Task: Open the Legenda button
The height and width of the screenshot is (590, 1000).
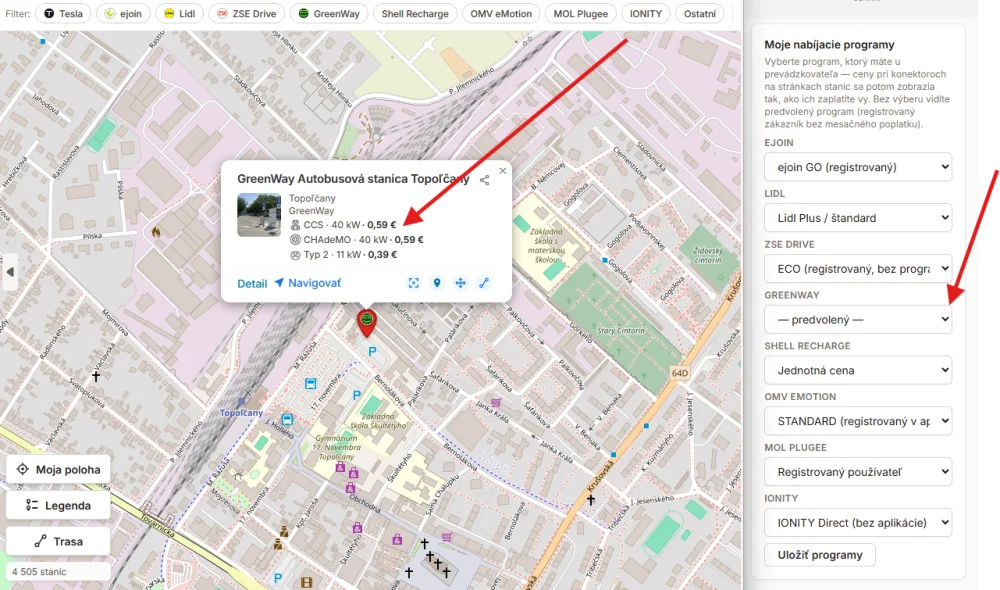Action: coord(58,505)
